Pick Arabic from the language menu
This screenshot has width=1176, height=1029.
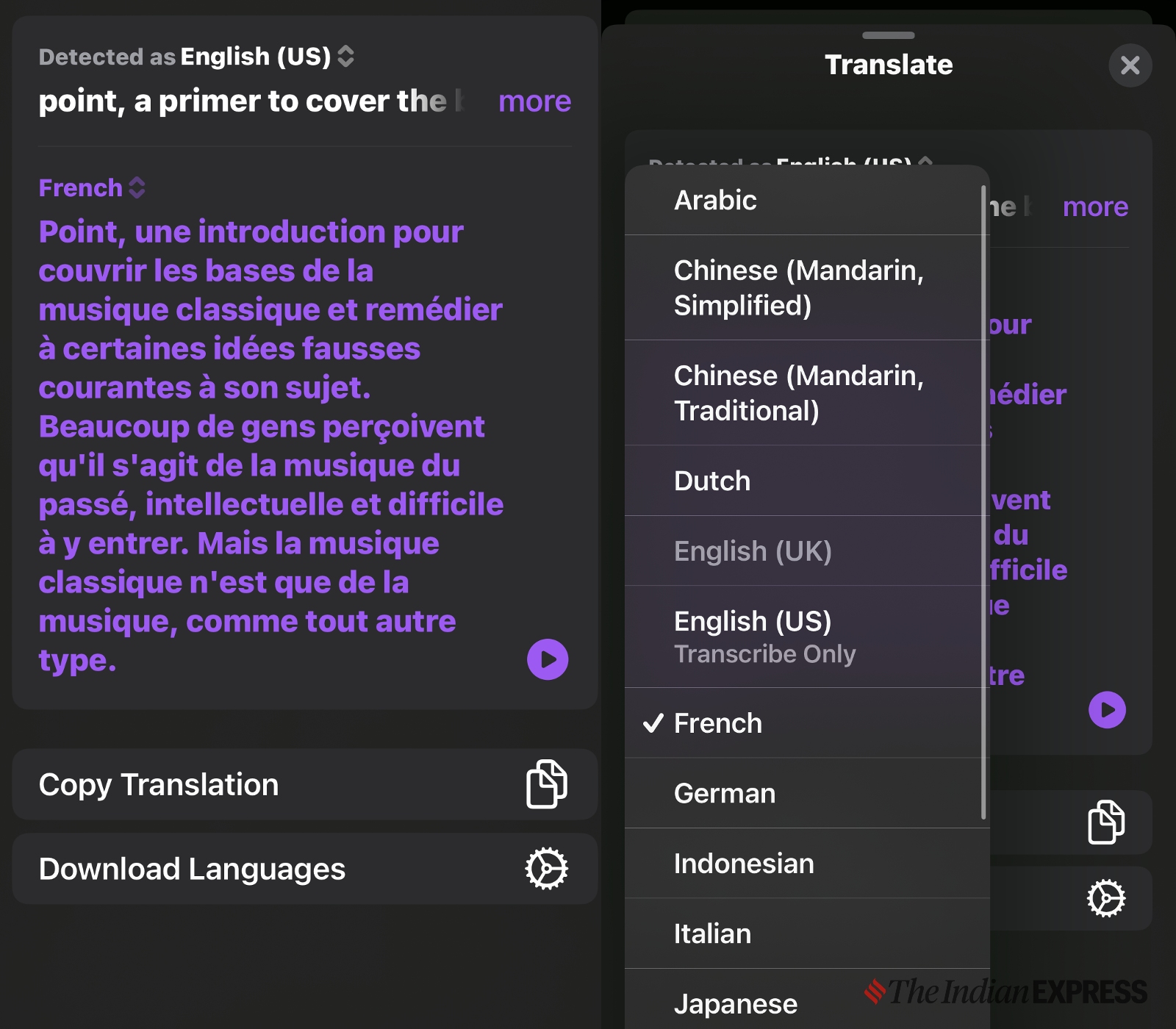[715, 199]
